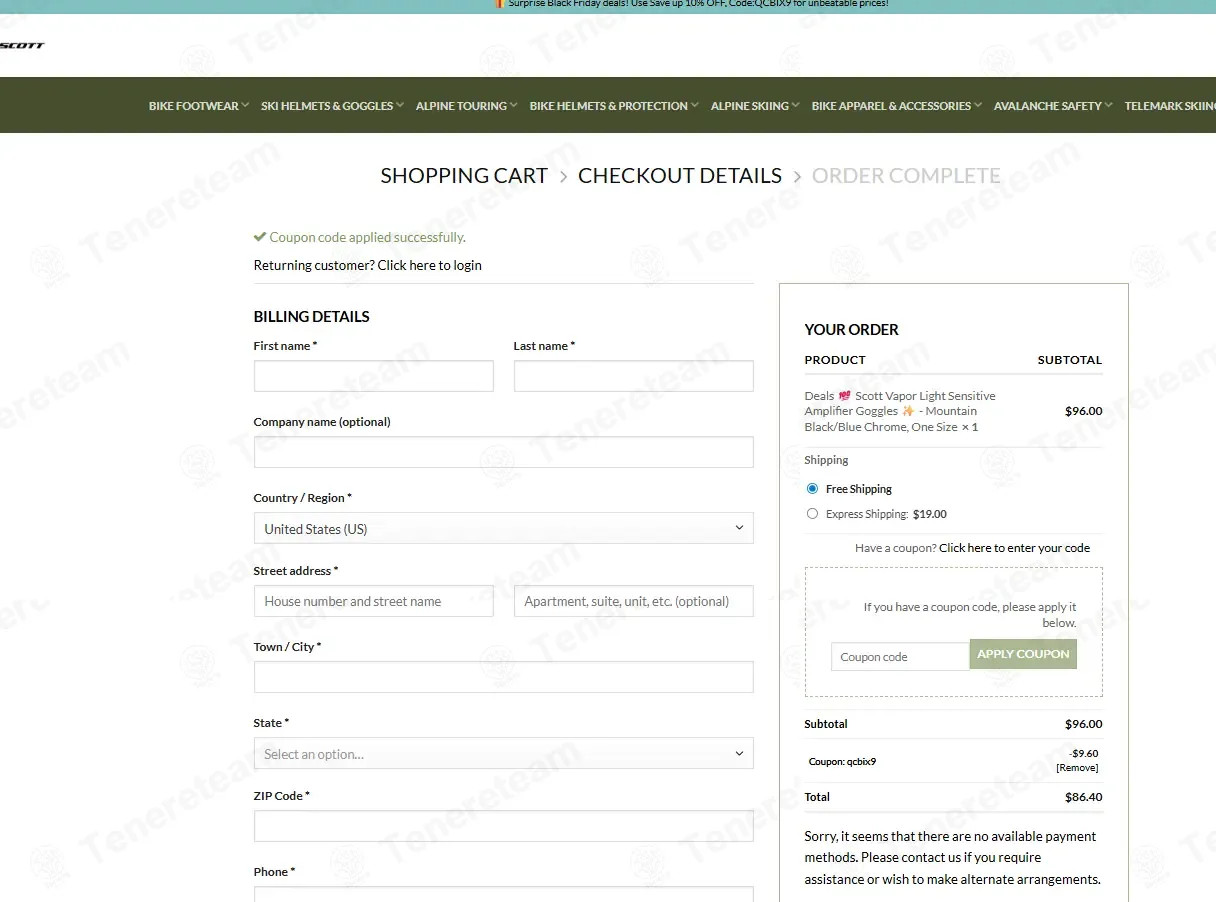
Task: Click the Scott logo in header
Action: click(x=22, y=45)
